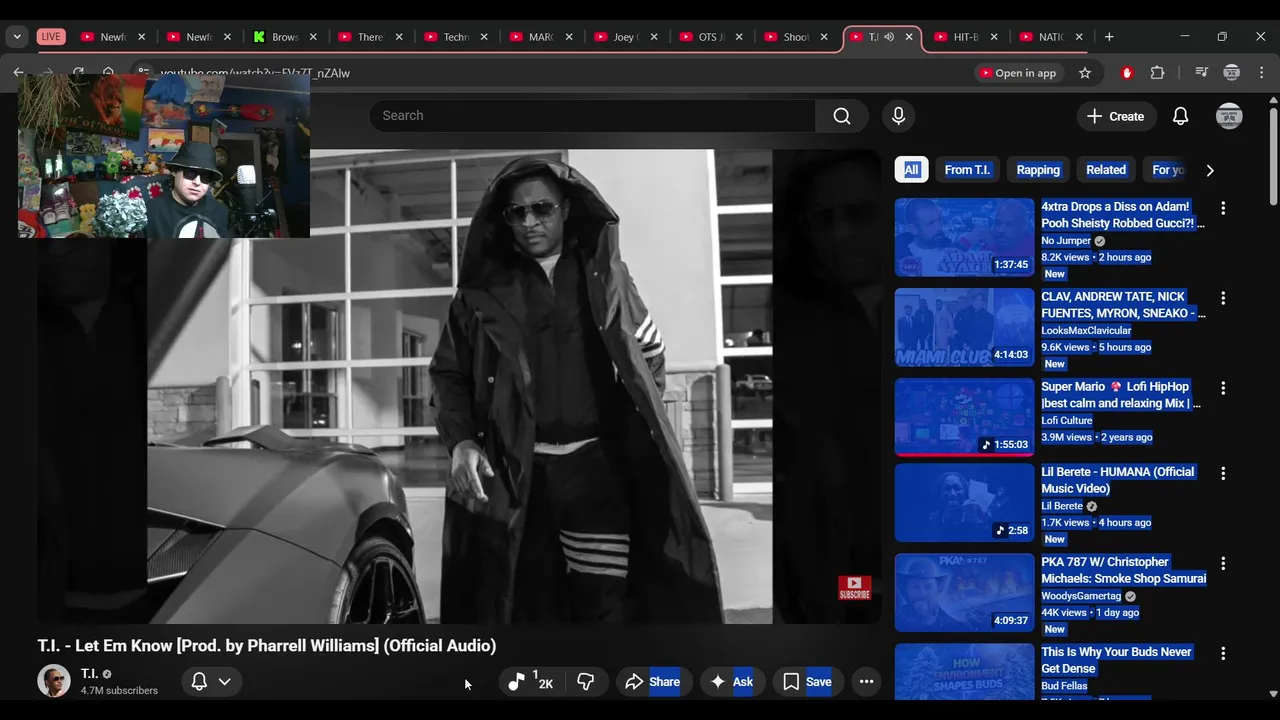Click the YouTube search input field

tap(592, 116)
